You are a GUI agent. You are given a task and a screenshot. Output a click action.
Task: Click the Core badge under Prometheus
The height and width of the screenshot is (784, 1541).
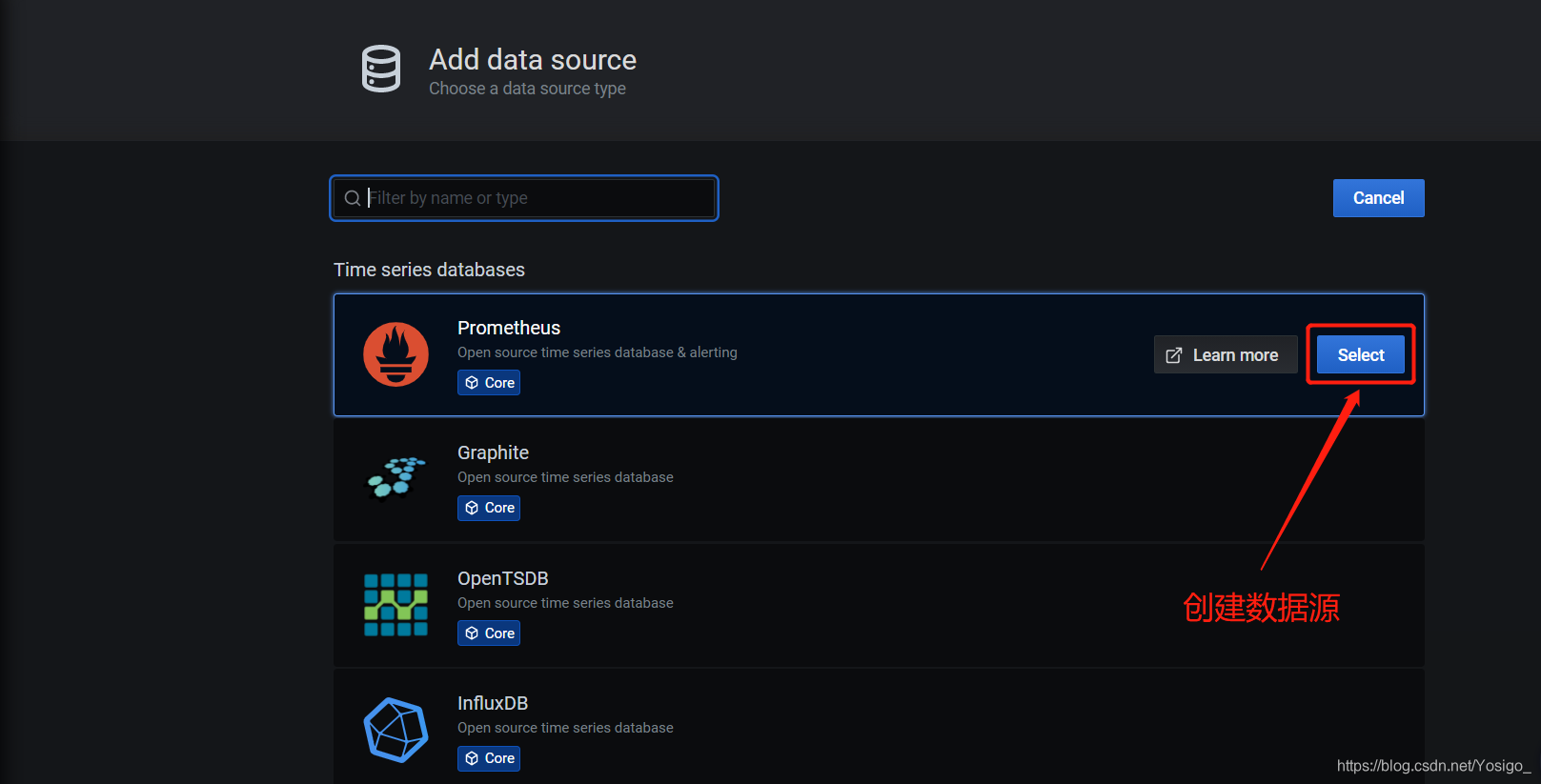tap(489, 383)
